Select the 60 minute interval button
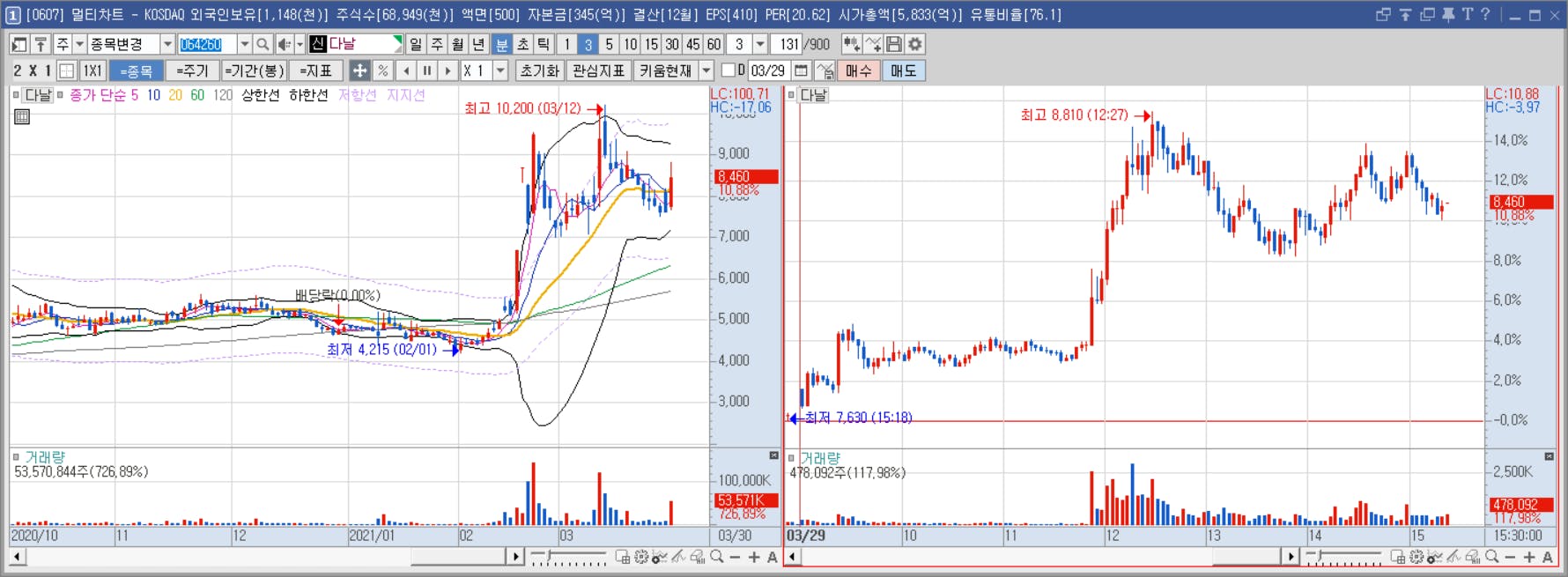The width and height of the screenshot is (1568, 577). tap(714, 44)
